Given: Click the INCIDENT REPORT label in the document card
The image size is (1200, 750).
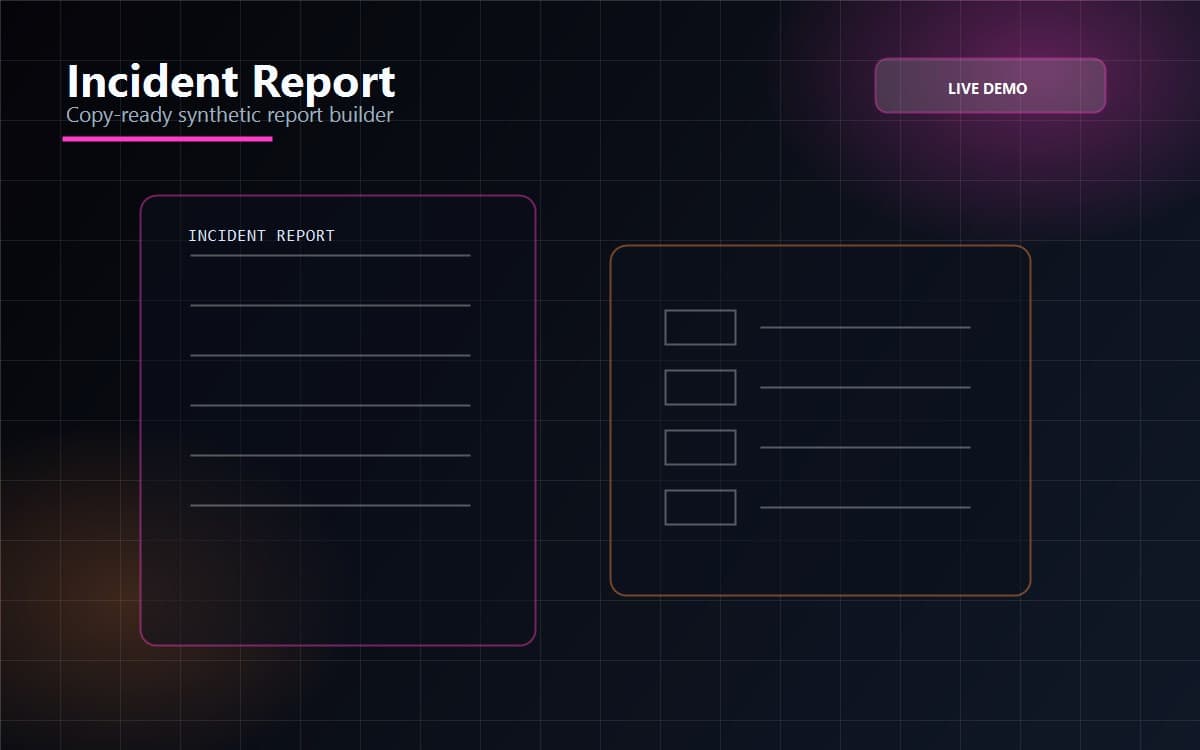Looking at the screenshot, I should pyautogui.click(x=261, y=236).
